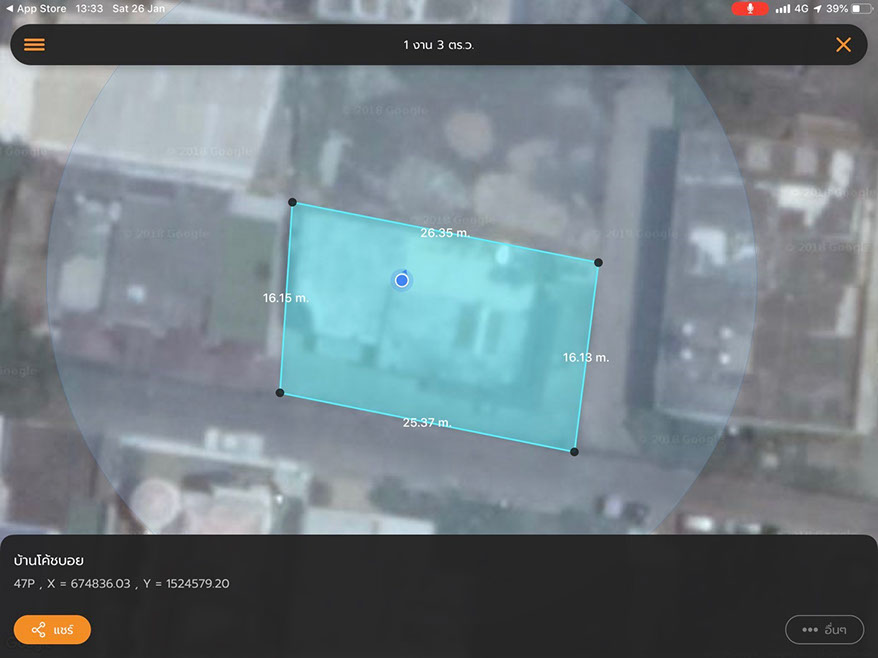Tap the 26.35 m. edge length label
Viewport: 878px width, 658px height.
(x=445, y=233)
